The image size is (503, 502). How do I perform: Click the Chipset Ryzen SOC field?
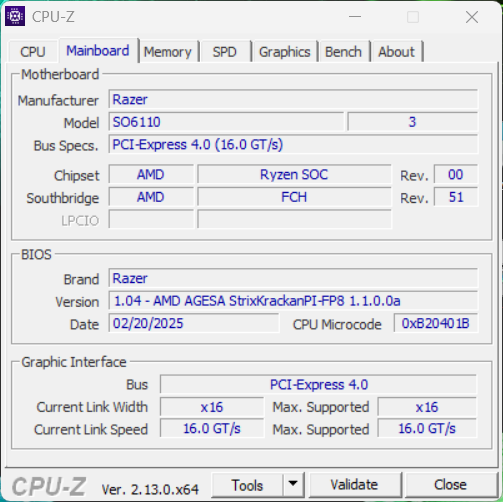coord(294,174)
